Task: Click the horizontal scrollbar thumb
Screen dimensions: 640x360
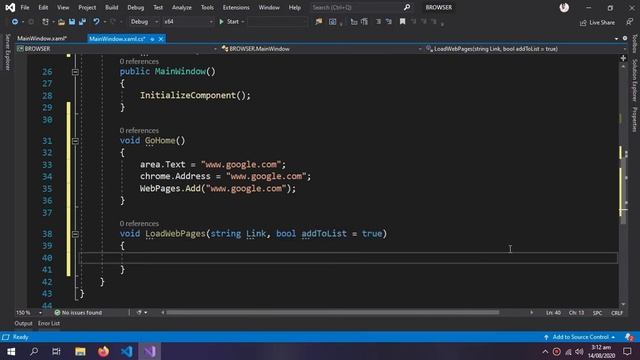Action: coord(332,312)
